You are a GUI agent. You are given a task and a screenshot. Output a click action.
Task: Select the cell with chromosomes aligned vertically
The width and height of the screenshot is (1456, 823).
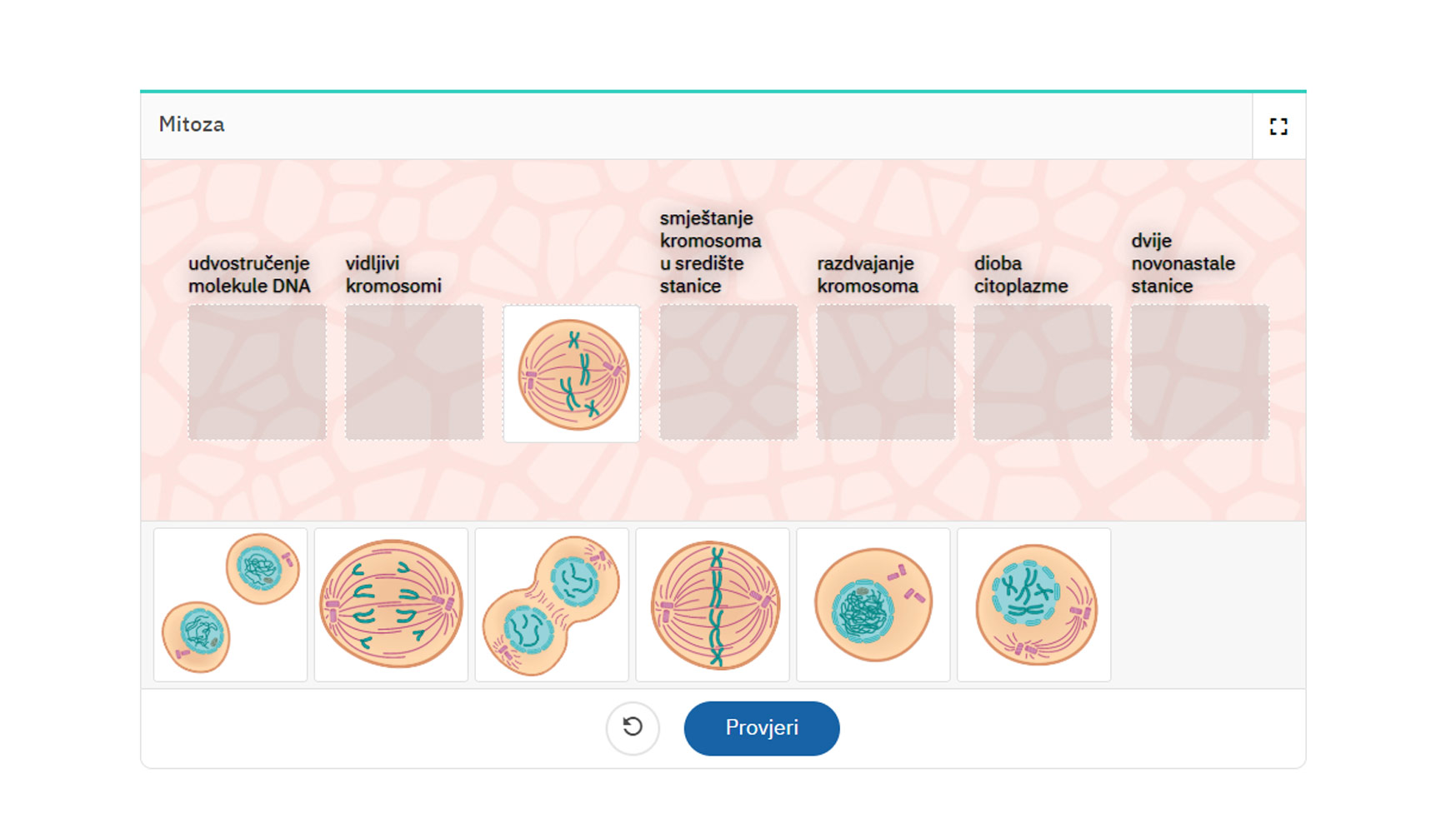coord(713,605)
